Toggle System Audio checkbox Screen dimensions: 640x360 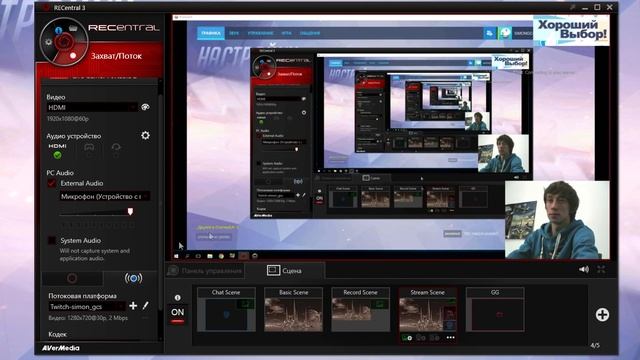click(52, 240)
